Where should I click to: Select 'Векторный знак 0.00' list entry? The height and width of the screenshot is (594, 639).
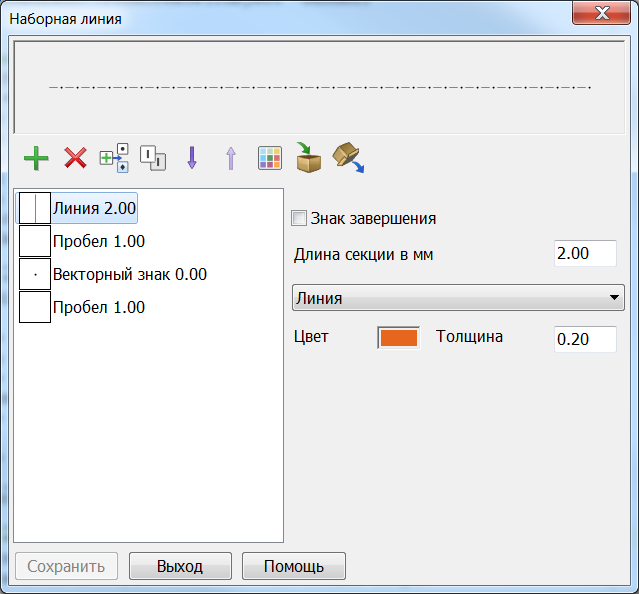pyautogui.click(x=129, y=274)
